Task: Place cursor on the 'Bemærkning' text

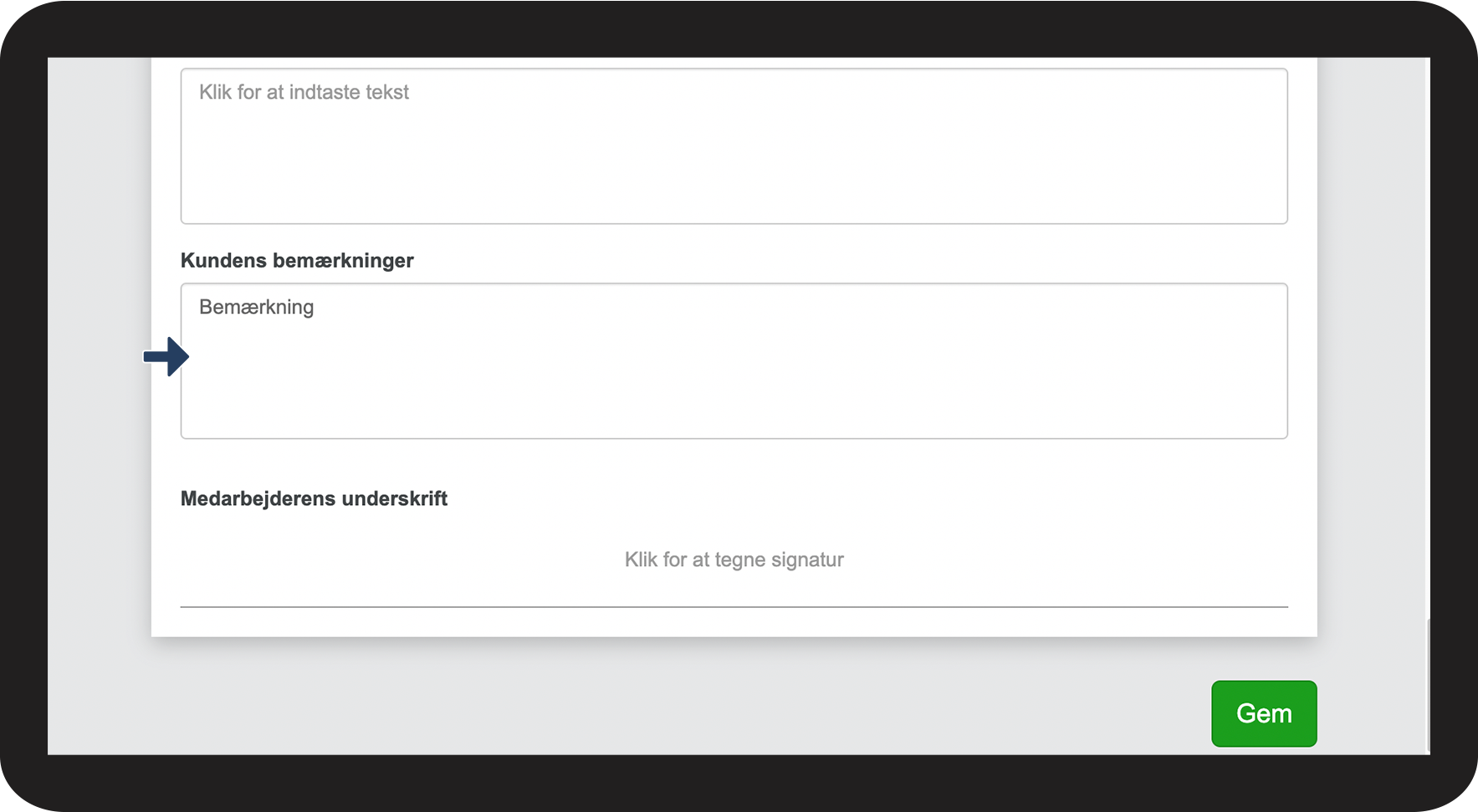Action: 256,308
